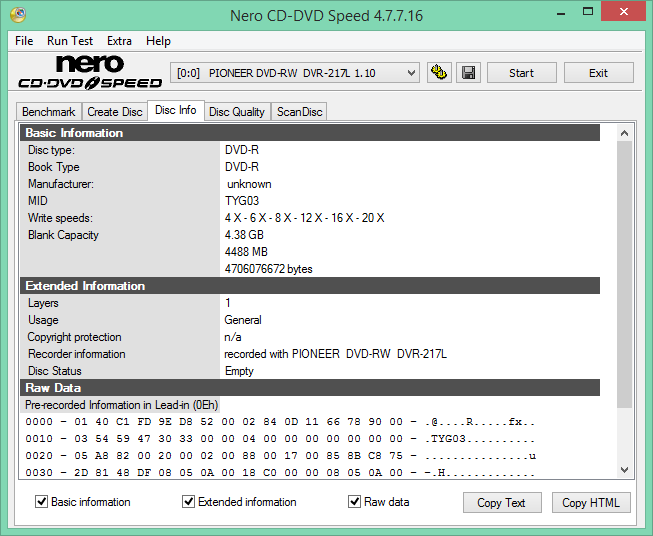Open the Run Test menu
This screenshot has height=536, width=653.
tap(70, 41)
